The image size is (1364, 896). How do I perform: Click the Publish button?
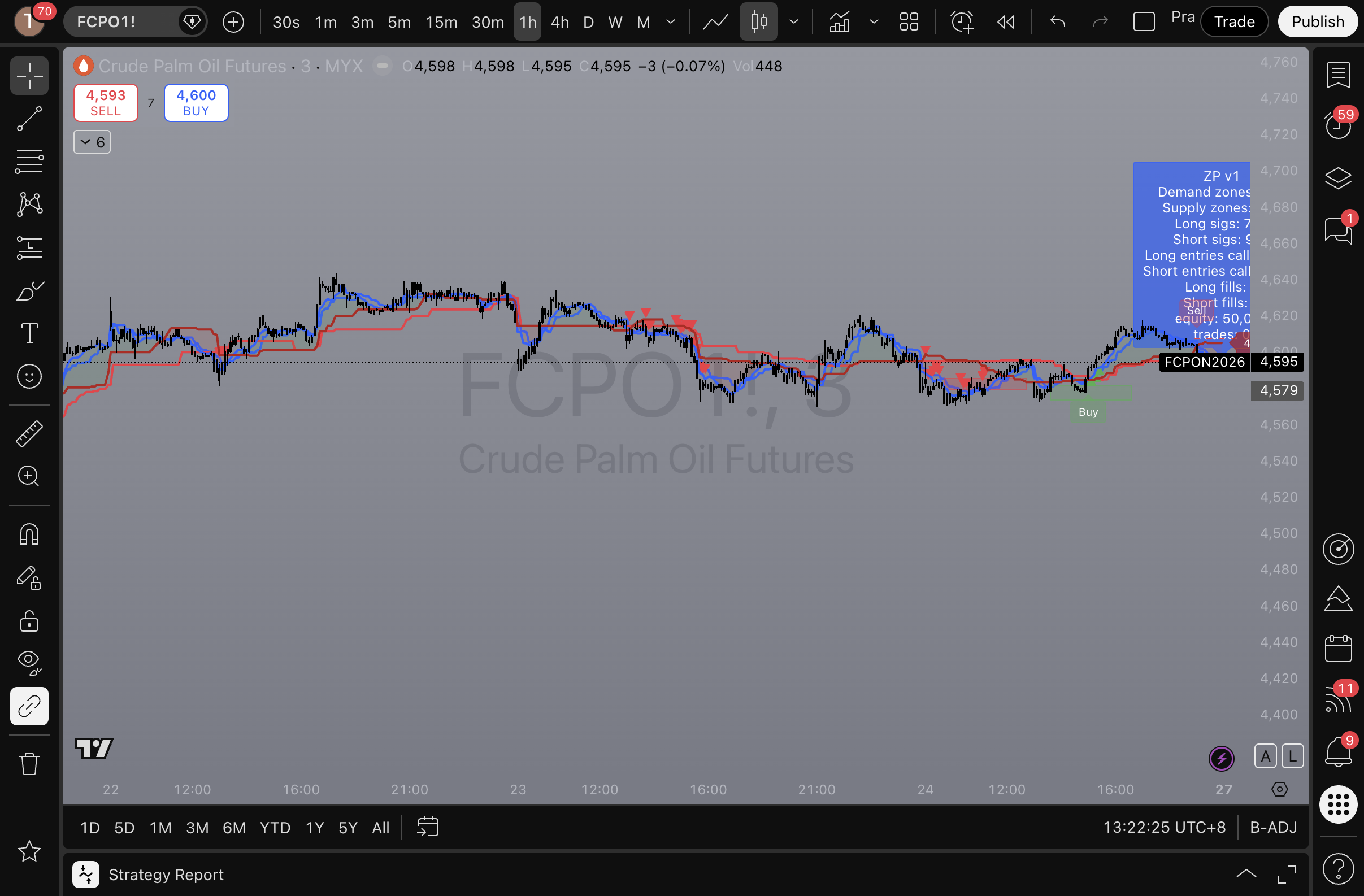tap(1318, 22)
